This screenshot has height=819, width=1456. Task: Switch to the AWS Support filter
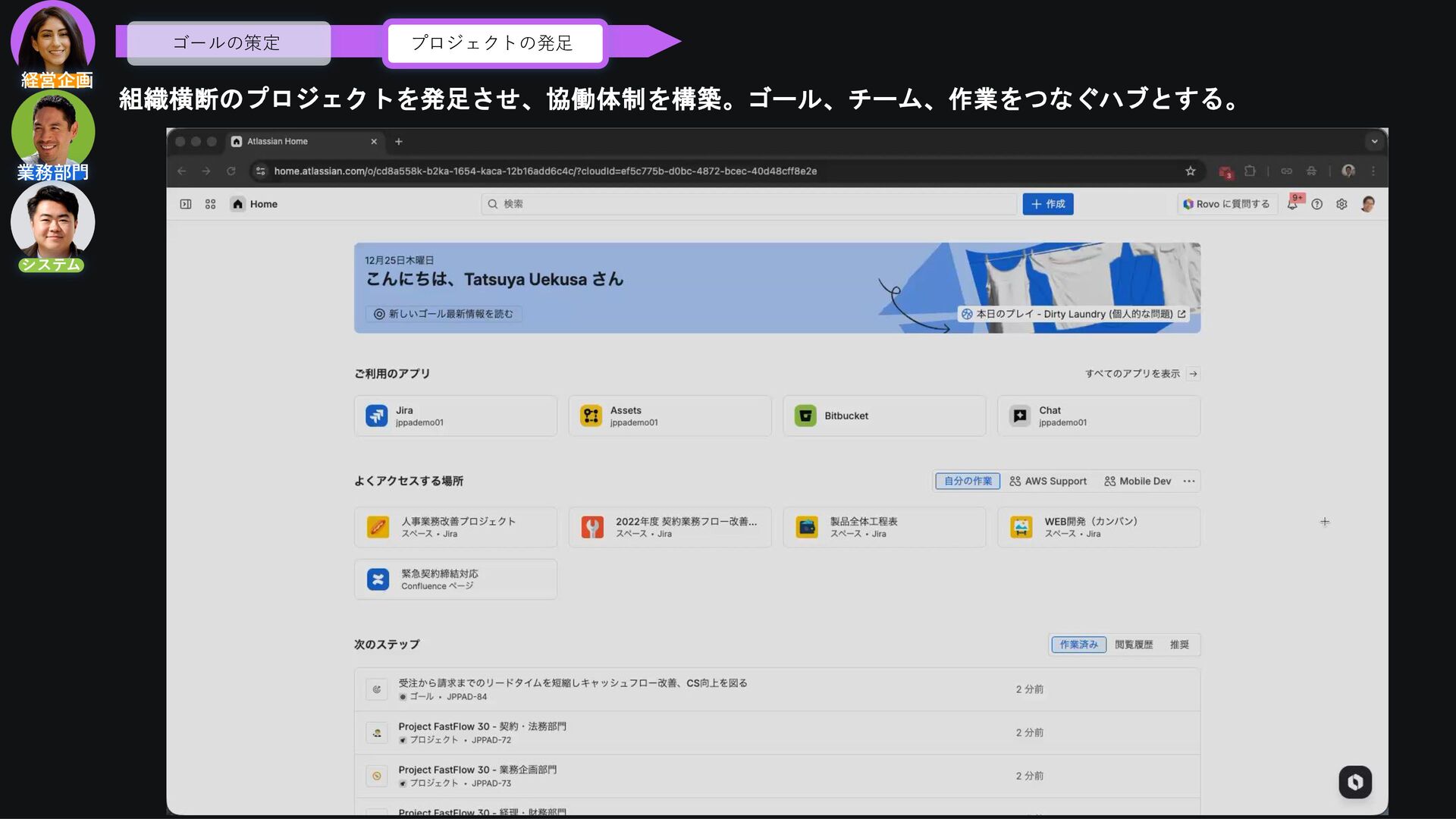[x=1048, y=481]
